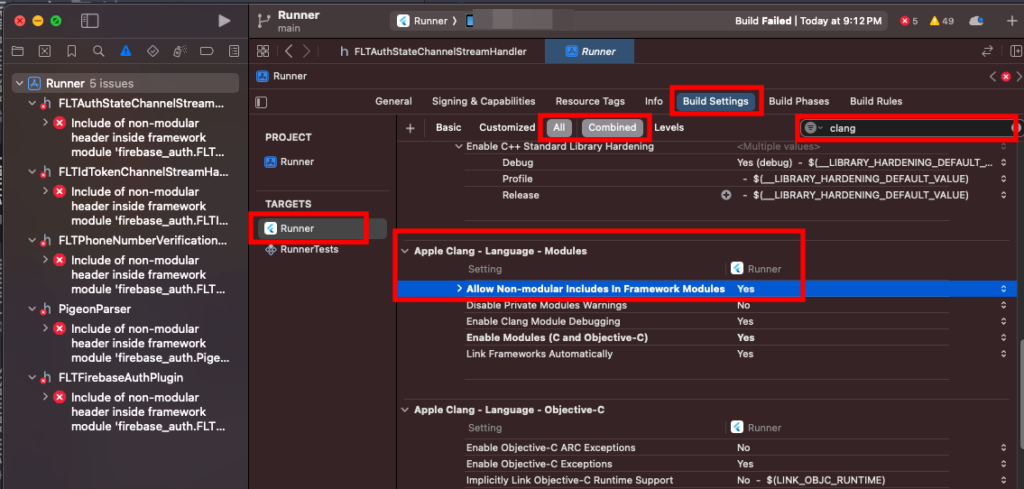Open the Test navigator diamond icon
The width and height of the screenshot is (1024, 489).
pos(152,51)
